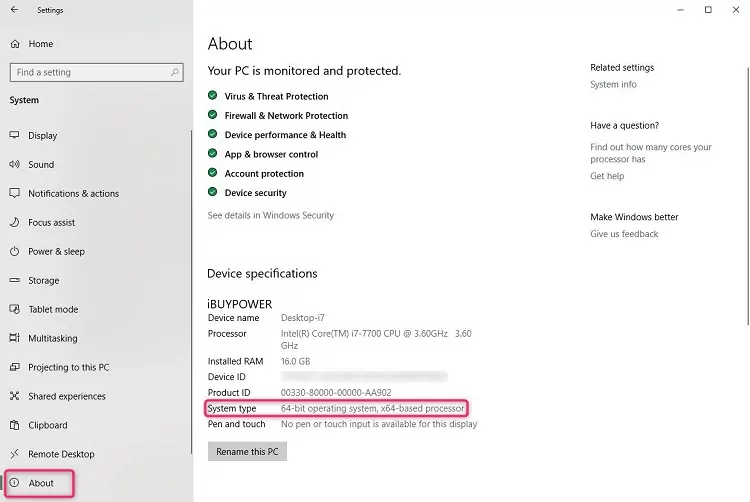Select Product ID 00330-80000-00000-AA902
This screenshot has height=502, width=750.
pyautogui.click(x=336, y=393)
